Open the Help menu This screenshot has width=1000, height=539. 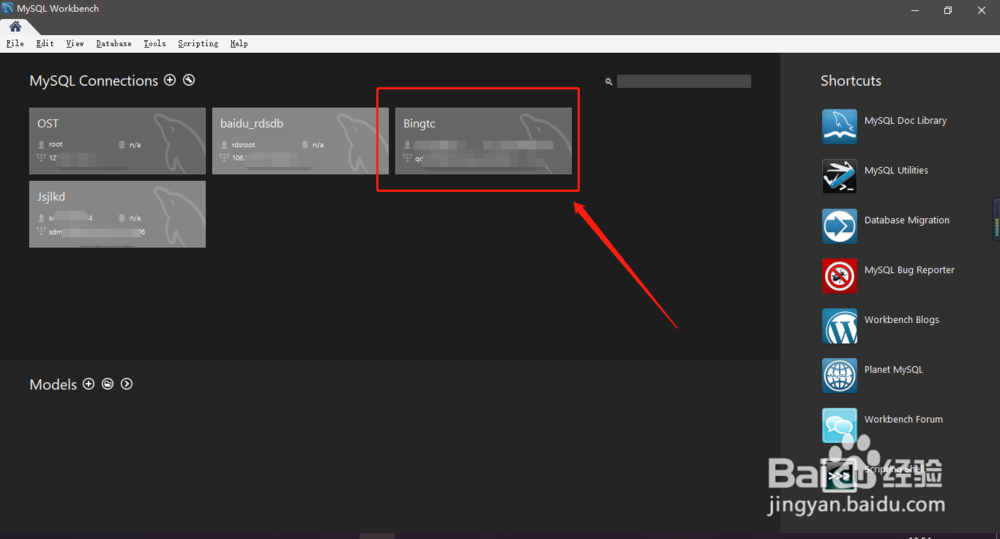(239, 43)
